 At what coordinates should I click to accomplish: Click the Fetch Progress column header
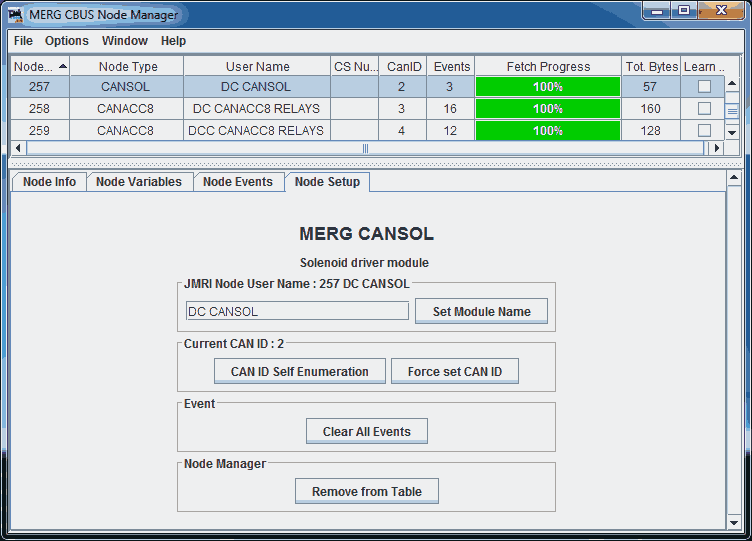coord(548,66)
